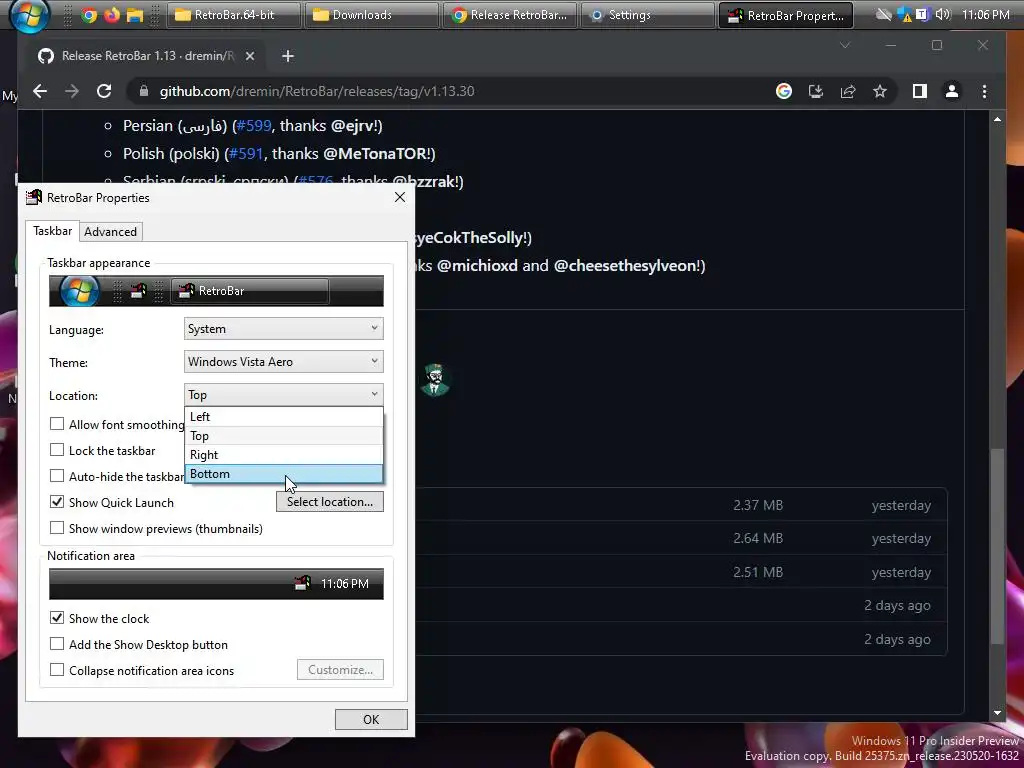Image resolution: width=1024 pixels, height=768 pixels.
Task: Go forward in Chrome
Action: tap(72, 91)
